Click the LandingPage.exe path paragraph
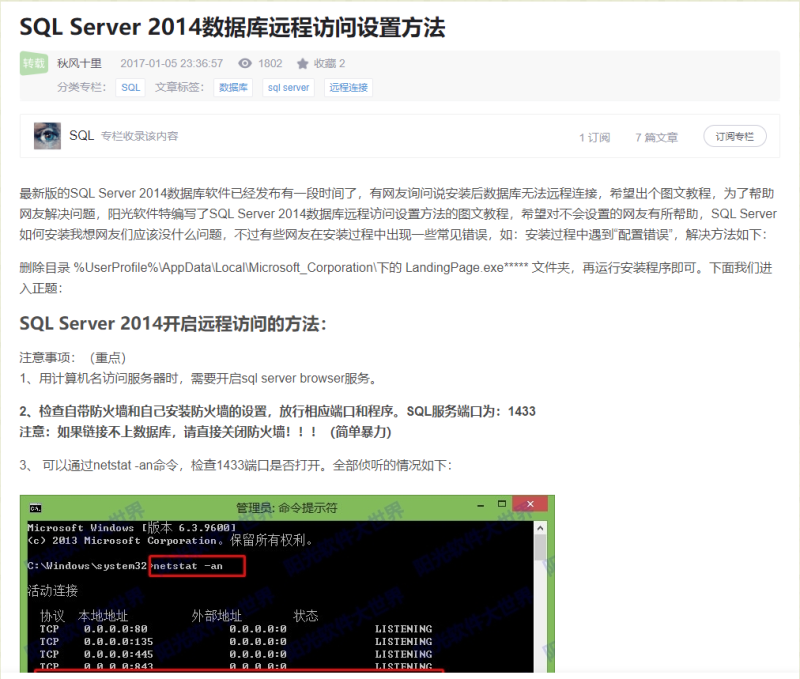Image resolution: width=800 pixels, height=679 pixels. (x=396, y=278)
